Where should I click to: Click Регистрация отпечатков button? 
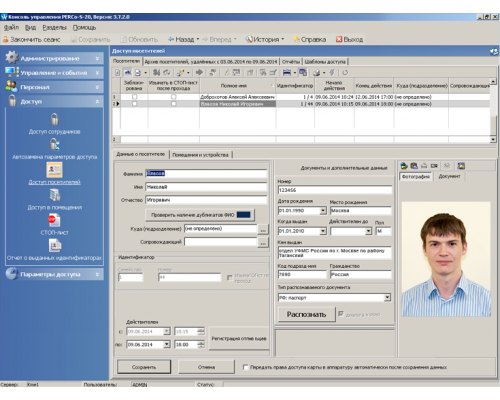(239, 339)
